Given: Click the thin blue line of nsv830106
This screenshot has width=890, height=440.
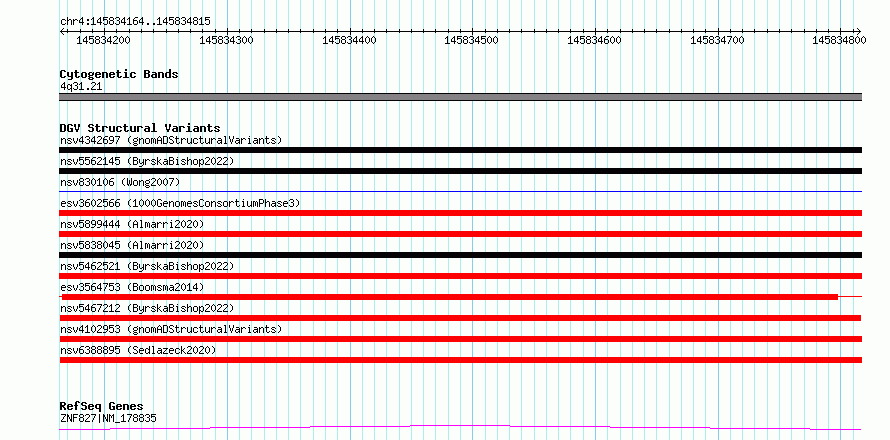Looking at the screenshot, I should (x=461, y=192).
